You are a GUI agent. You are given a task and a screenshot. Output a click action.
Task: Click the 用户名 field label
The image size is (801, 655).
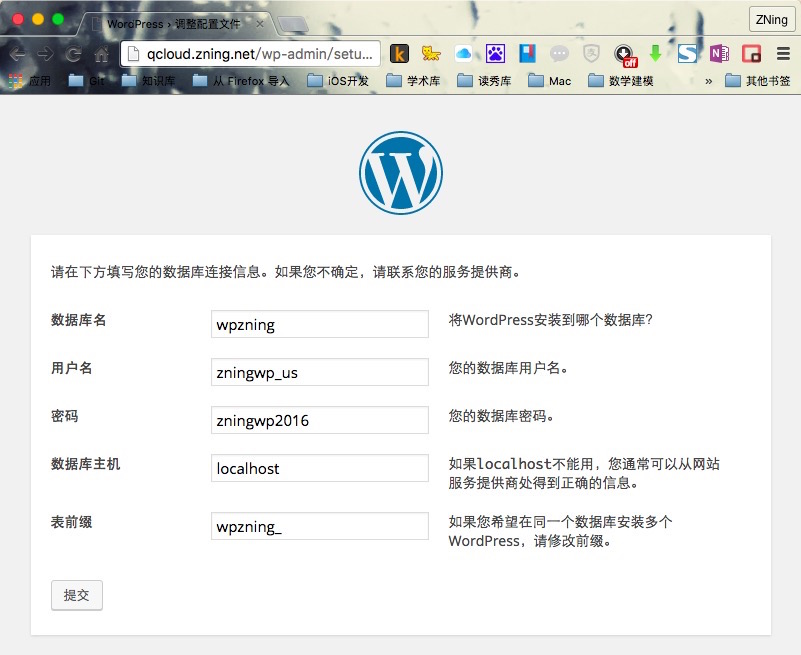tap(72, 368)
